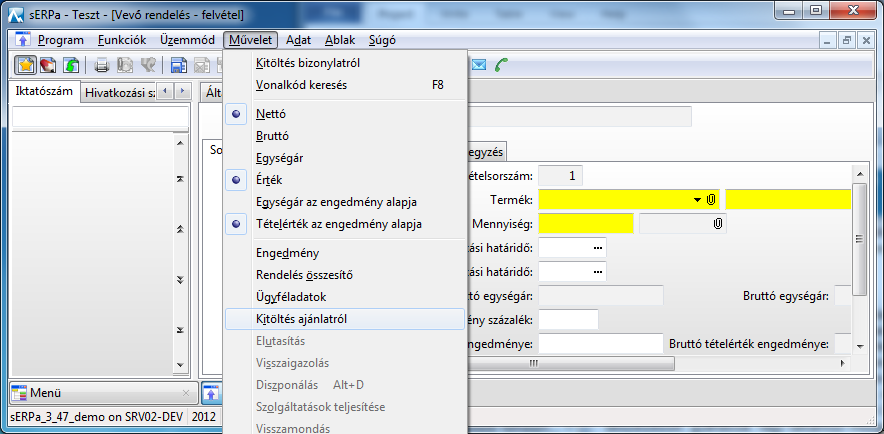Click the tab scroll left arrow
Screen dimensions: 884x434
click(x=164, y=91)
